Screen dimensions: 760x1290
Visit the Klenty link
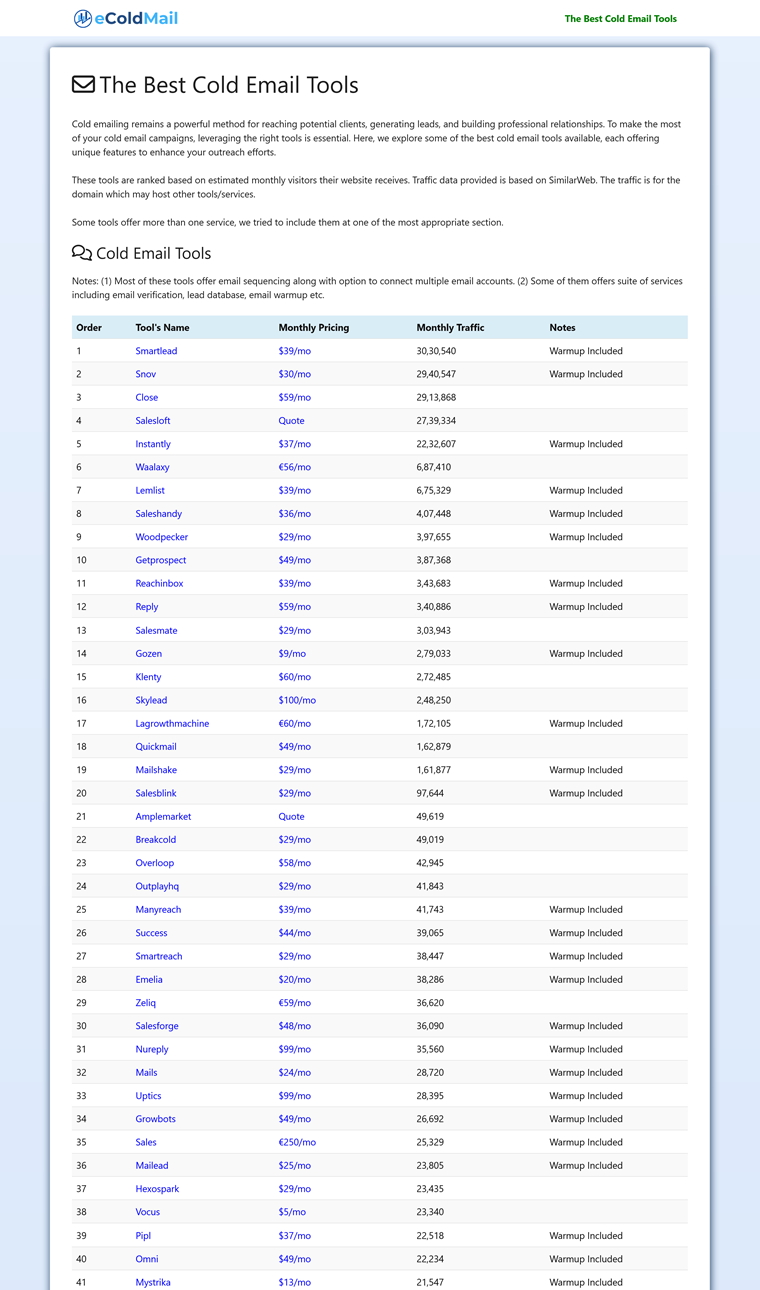pyautogui.click(x=149, y=677)
